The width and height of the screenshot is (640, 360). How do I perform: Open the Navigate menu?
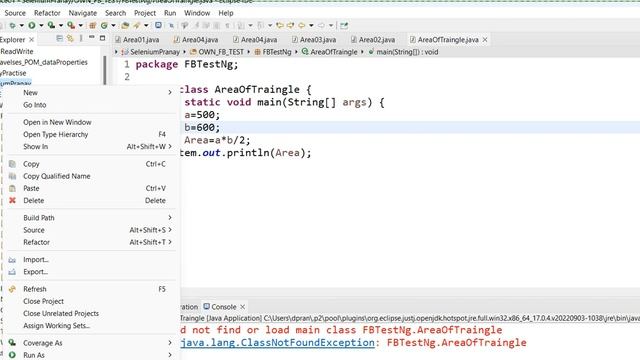pyautogui.click(x=82, y=13)
